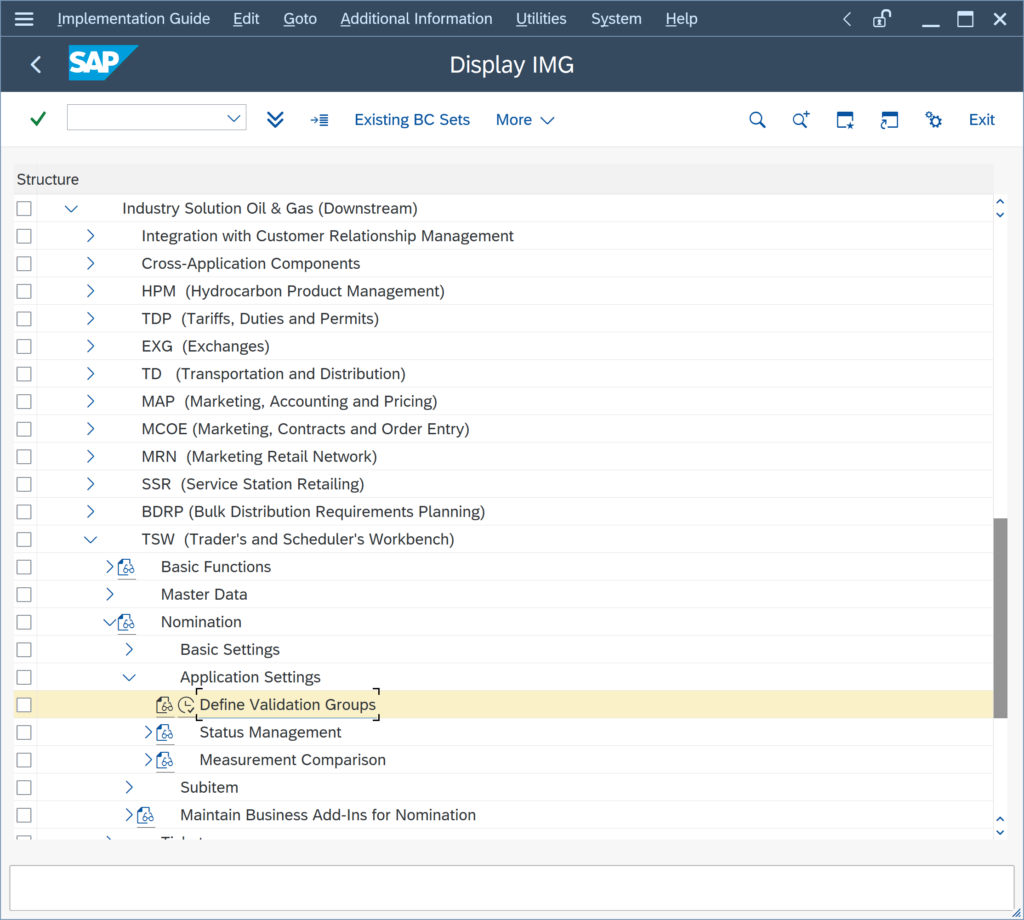Expand MAP (Marketing, Accounting and Pricing)

coord(91,402)
